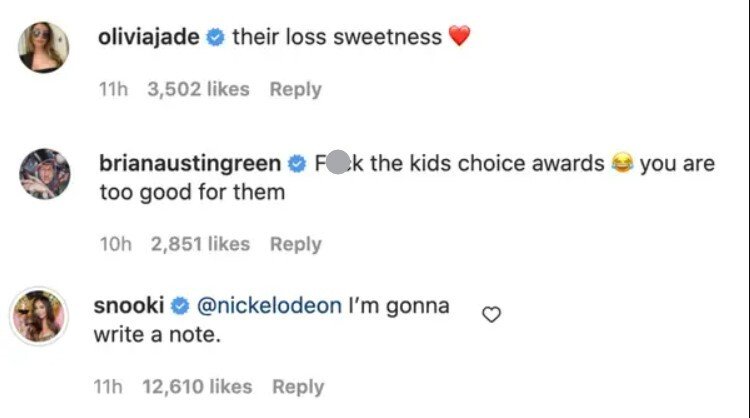Click the laughing emoji in brianaustingreen's comment
This screenshot has height=418, width=750.
(x=622, y=163)
